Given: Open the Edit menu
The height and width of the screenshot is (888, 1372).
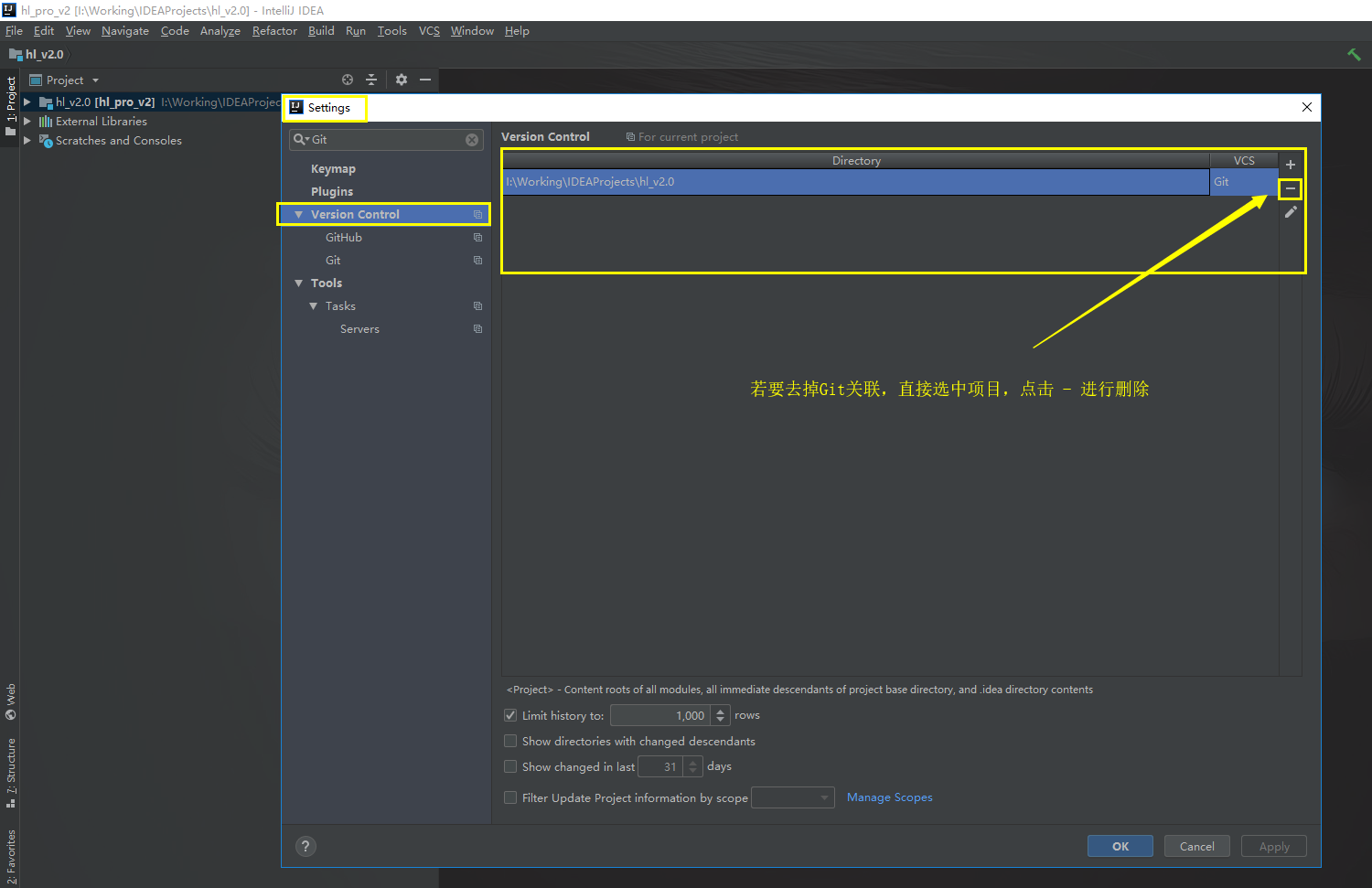Looking at the screenshot, I should coord(44,31).
